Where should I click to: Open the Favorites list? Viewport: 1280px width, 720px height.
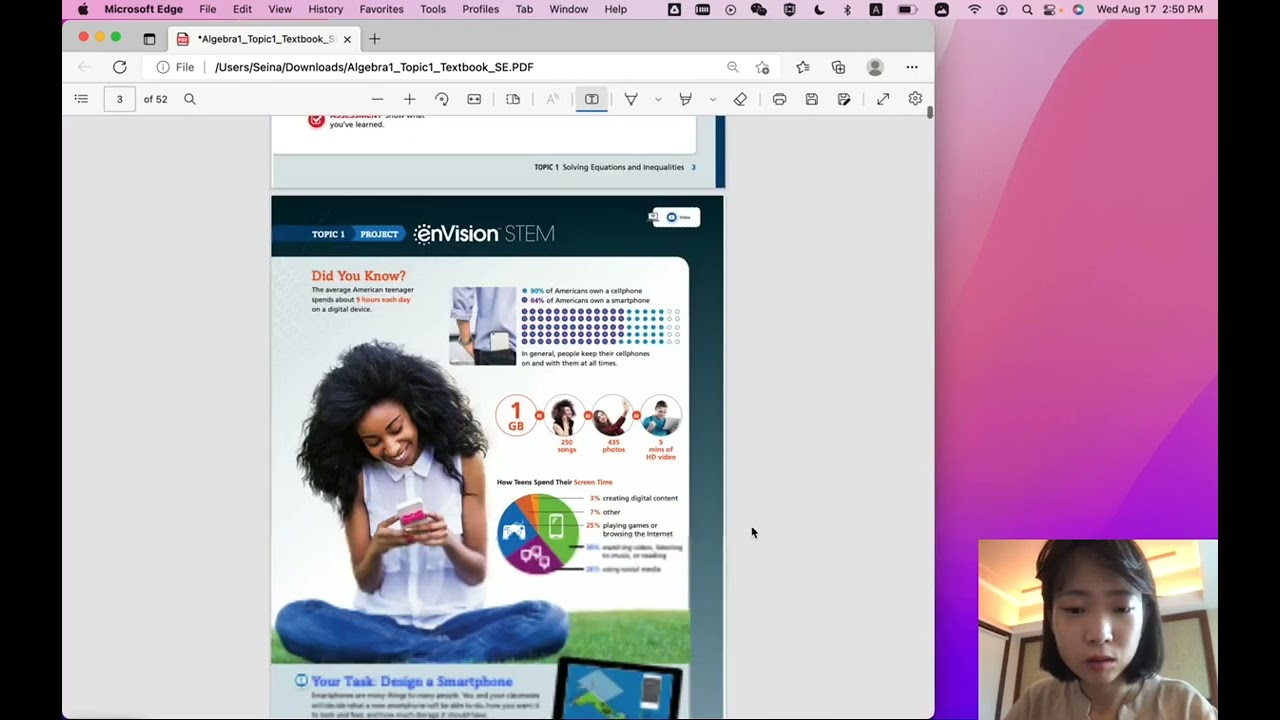pos(803,67)
